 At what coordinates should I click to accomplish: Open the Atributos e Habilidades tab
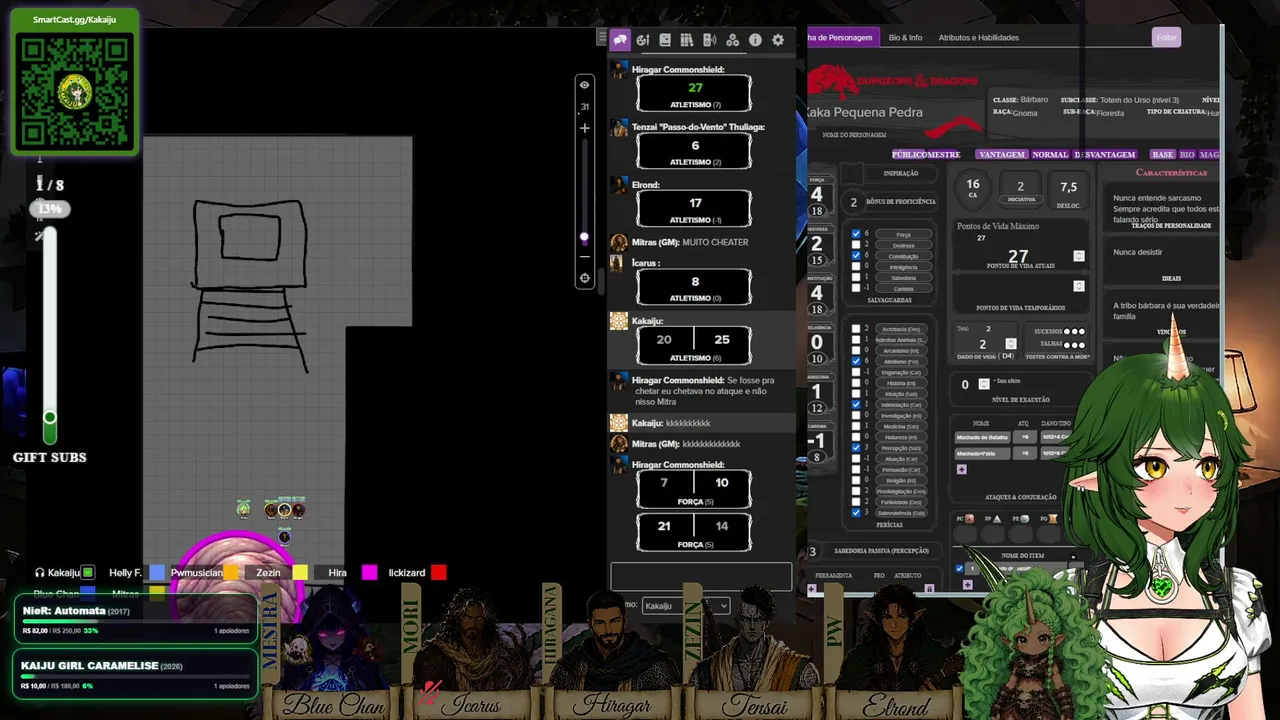979,38
